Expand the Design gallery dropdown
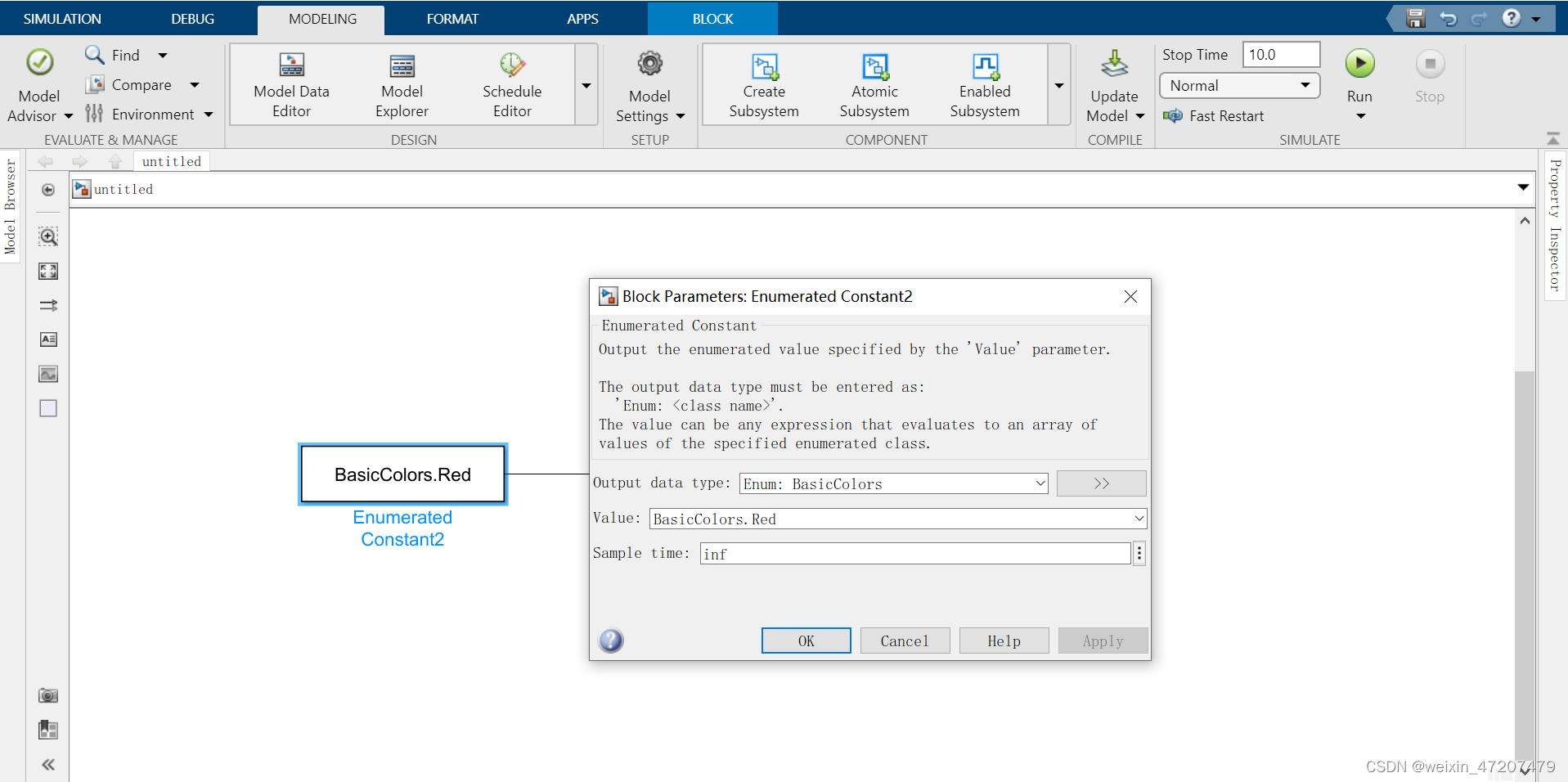 pos(586,85)
